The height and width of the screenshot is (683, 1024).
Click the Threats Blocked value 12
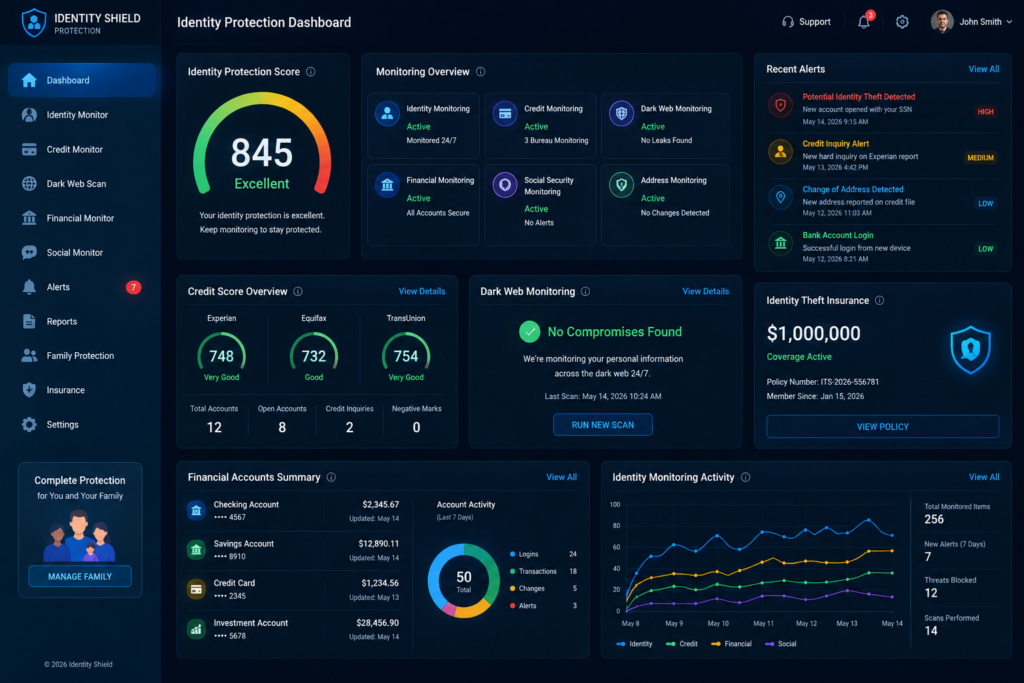coord(931,593)
